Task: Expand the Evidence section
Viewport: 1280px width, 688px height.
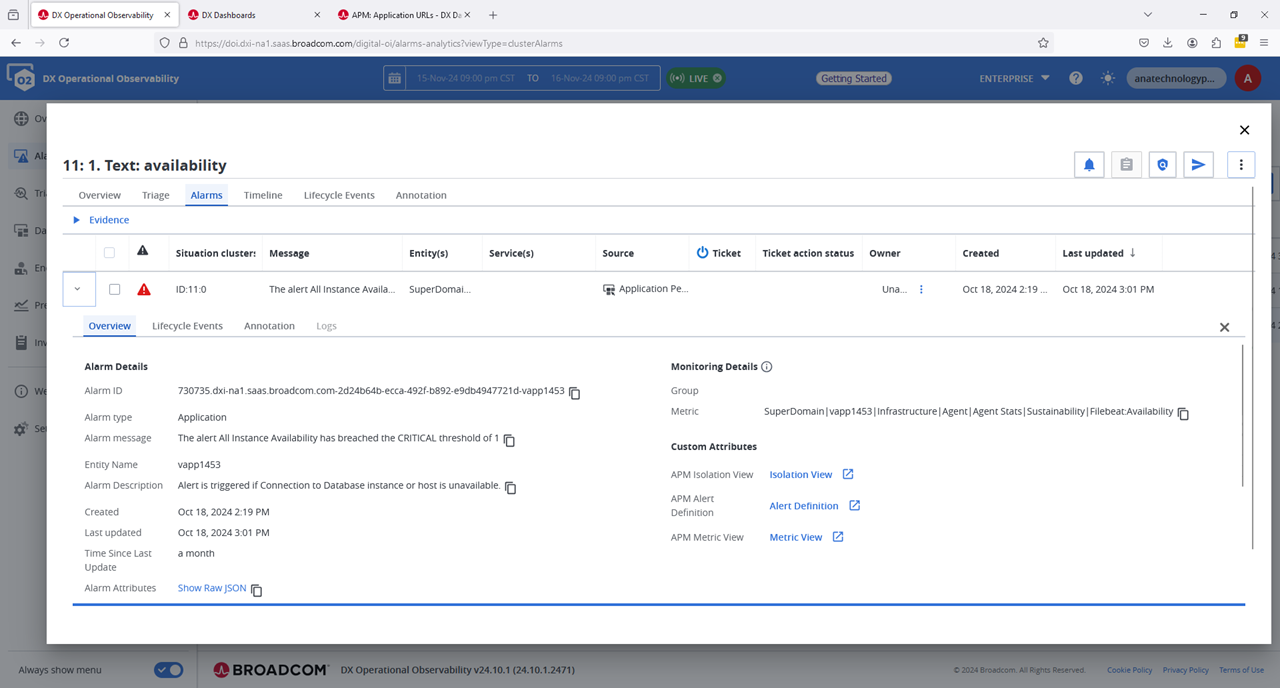Action: point(77,220)
